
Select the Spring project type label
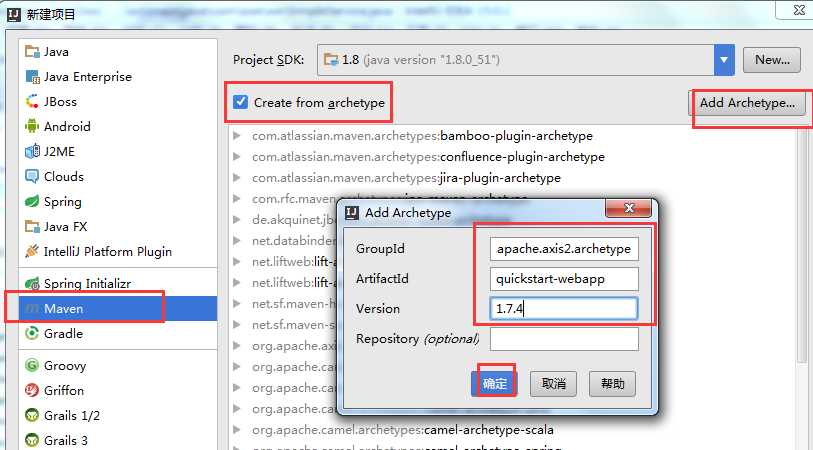(x=63, y=202)
